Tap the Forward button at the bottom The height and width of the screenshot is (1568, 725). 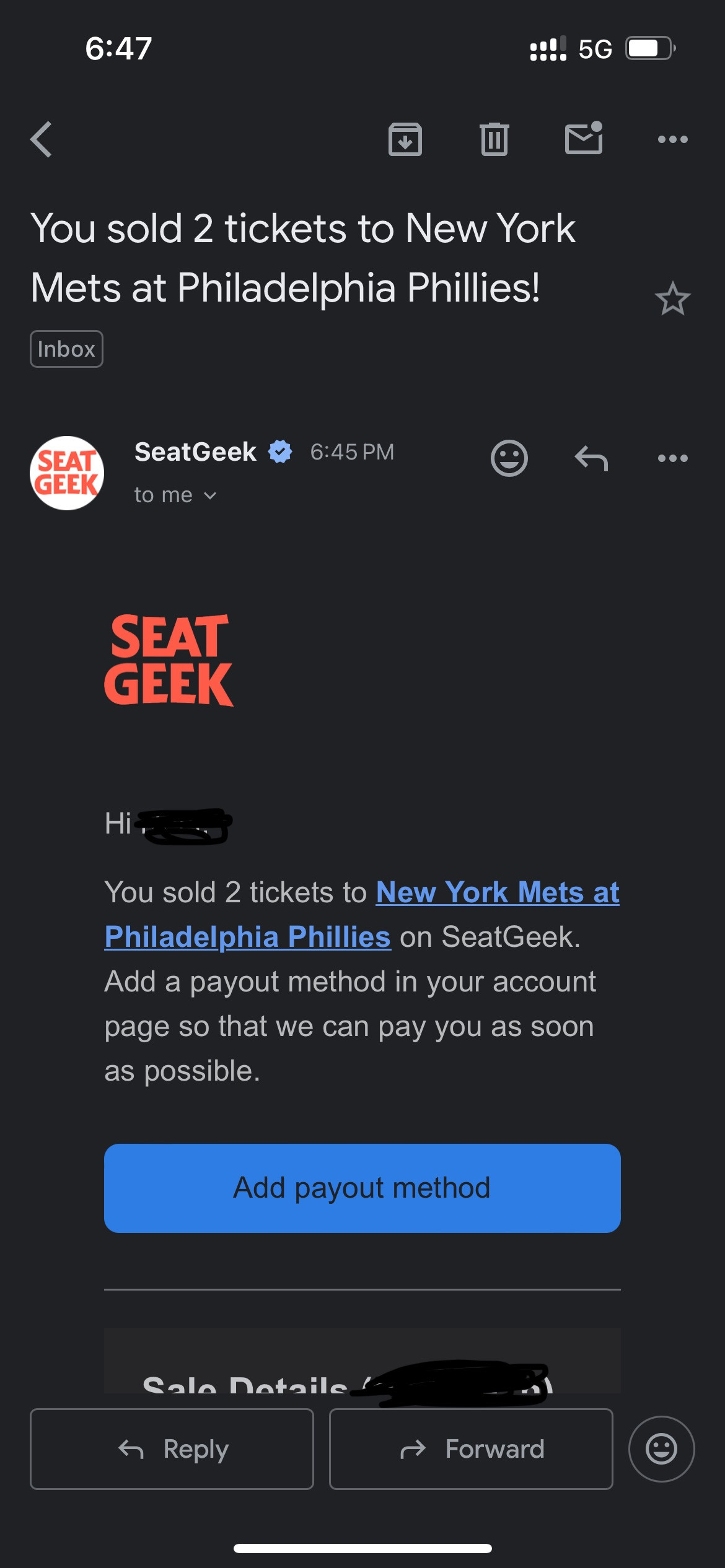471,1449
